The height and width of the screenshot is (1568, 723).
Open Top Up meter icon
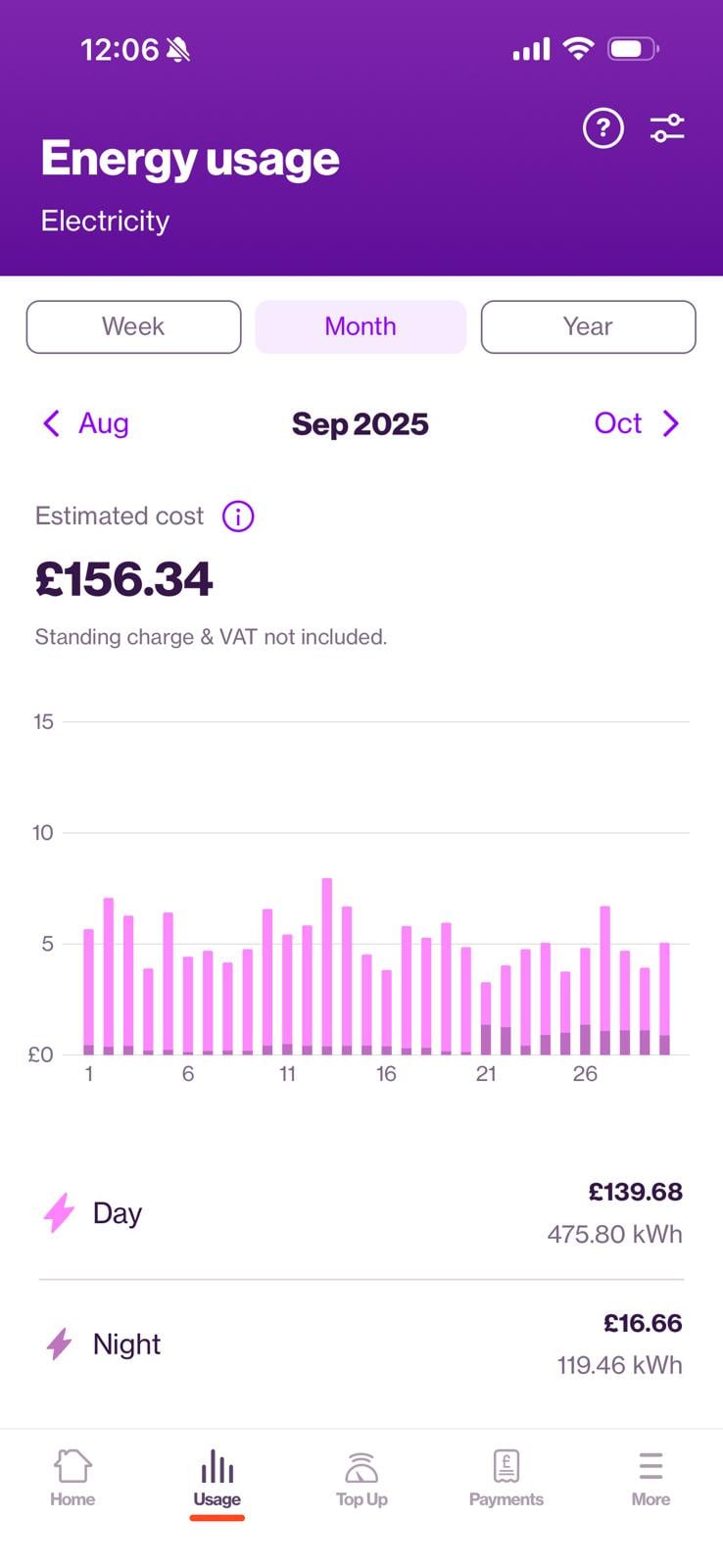[361, 1467]
